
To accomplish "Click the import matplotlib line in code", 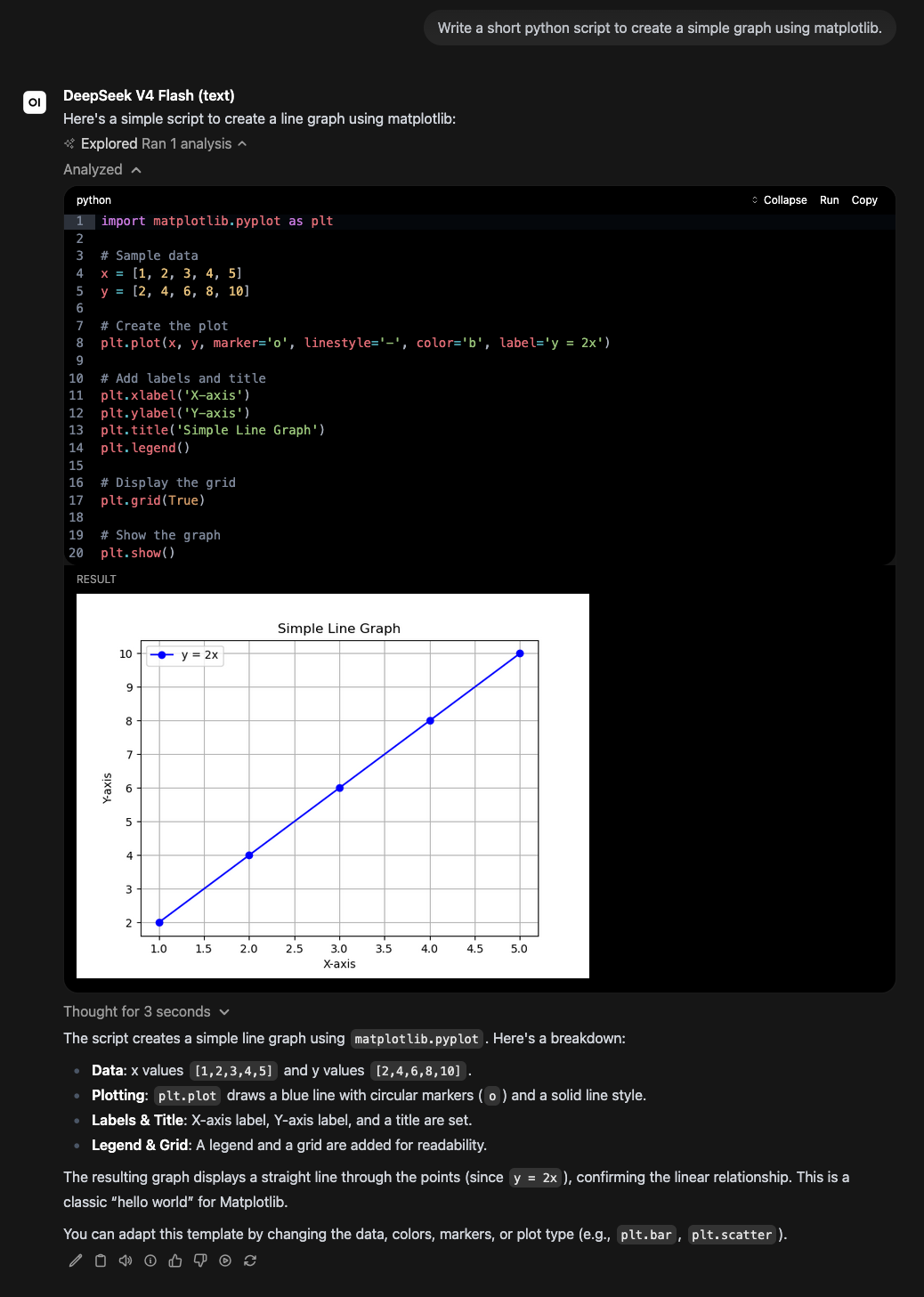I will coord(217,221).
